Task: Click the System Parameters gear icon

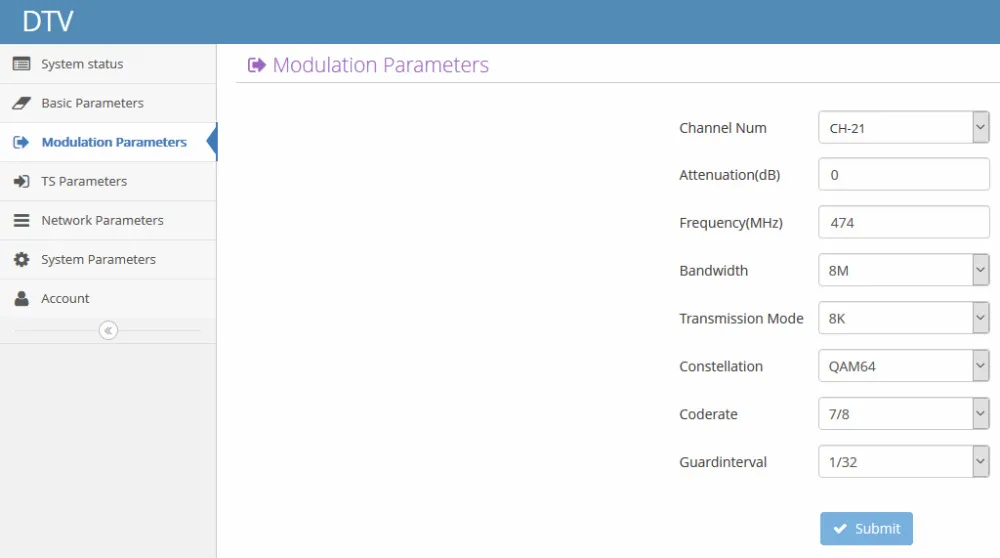Action: click(21, 260)
